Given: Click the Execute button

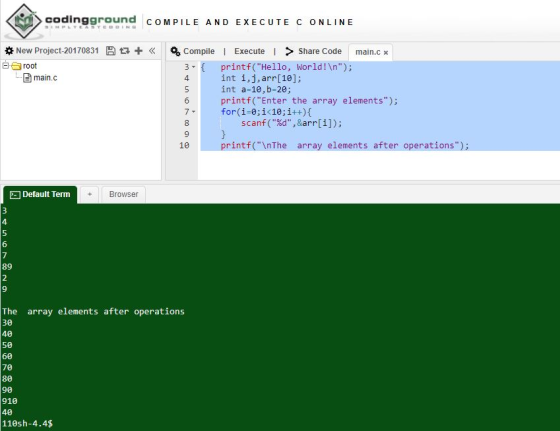Looking at the screenshot, I should click(x=249, y=51).
